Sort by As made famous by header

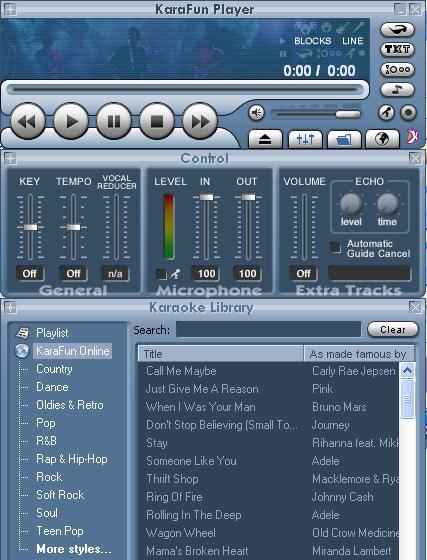point(359,354)
